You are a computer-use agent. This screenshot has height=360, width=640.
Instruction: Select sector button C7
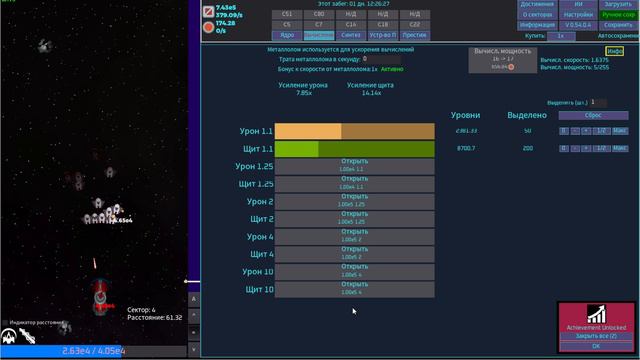319,24
